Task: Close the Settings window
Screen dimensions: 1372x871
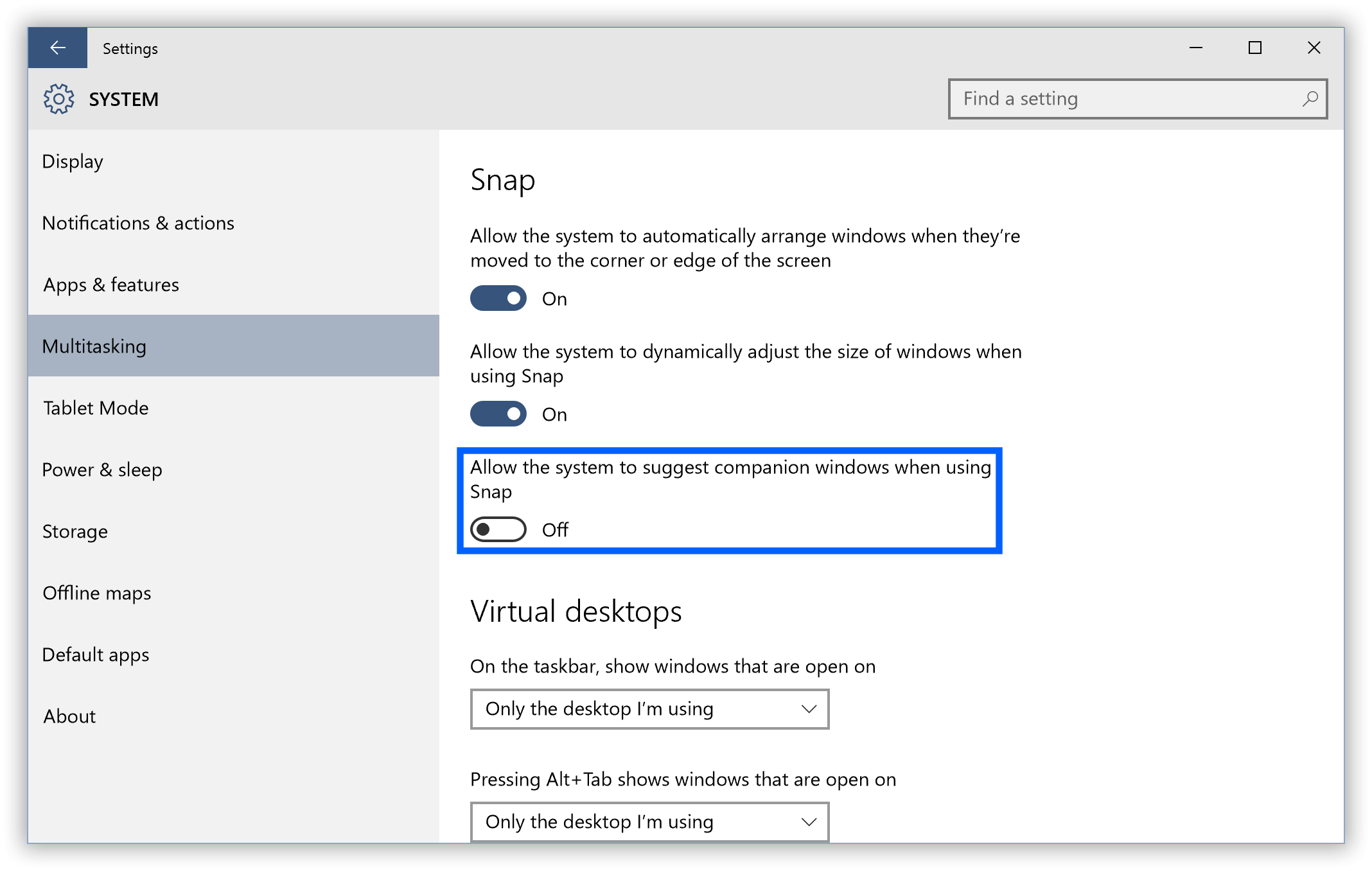Action: (1314, 48)
